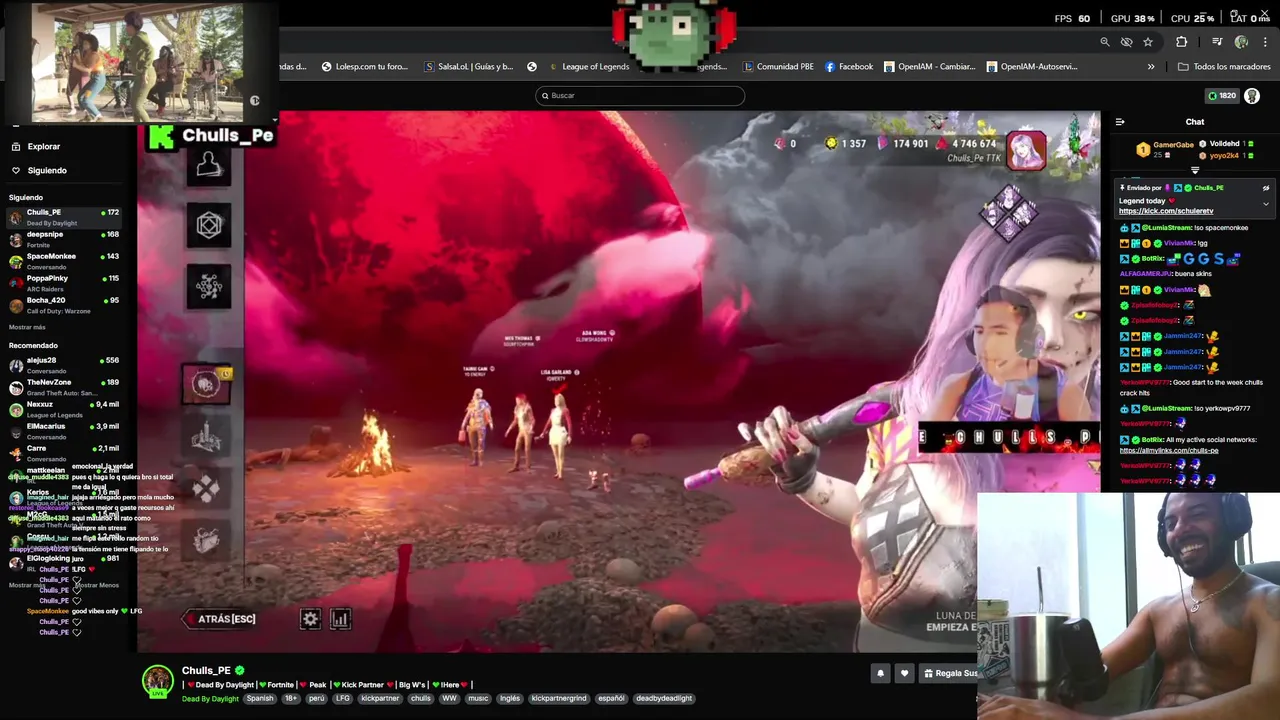Open the Lolesp.com bookmark
The height and width of the screenshot is (720, 1280).
pyautogui.click(x=365, y=67)
